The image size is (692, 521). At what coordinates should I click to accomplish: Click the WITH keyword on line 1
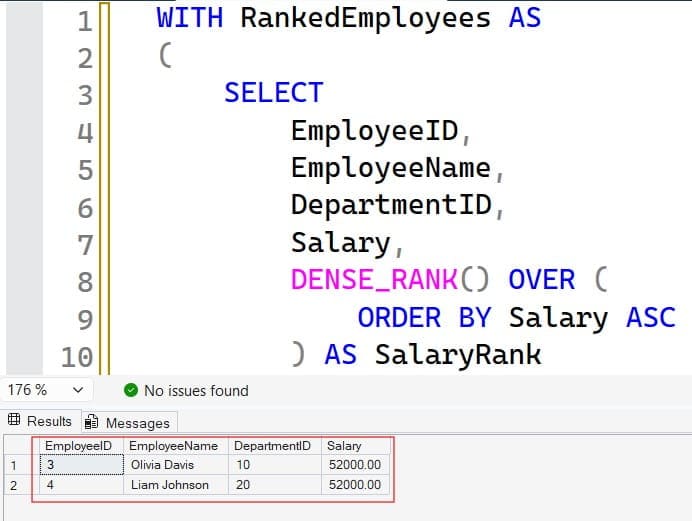tap(190, 18)
